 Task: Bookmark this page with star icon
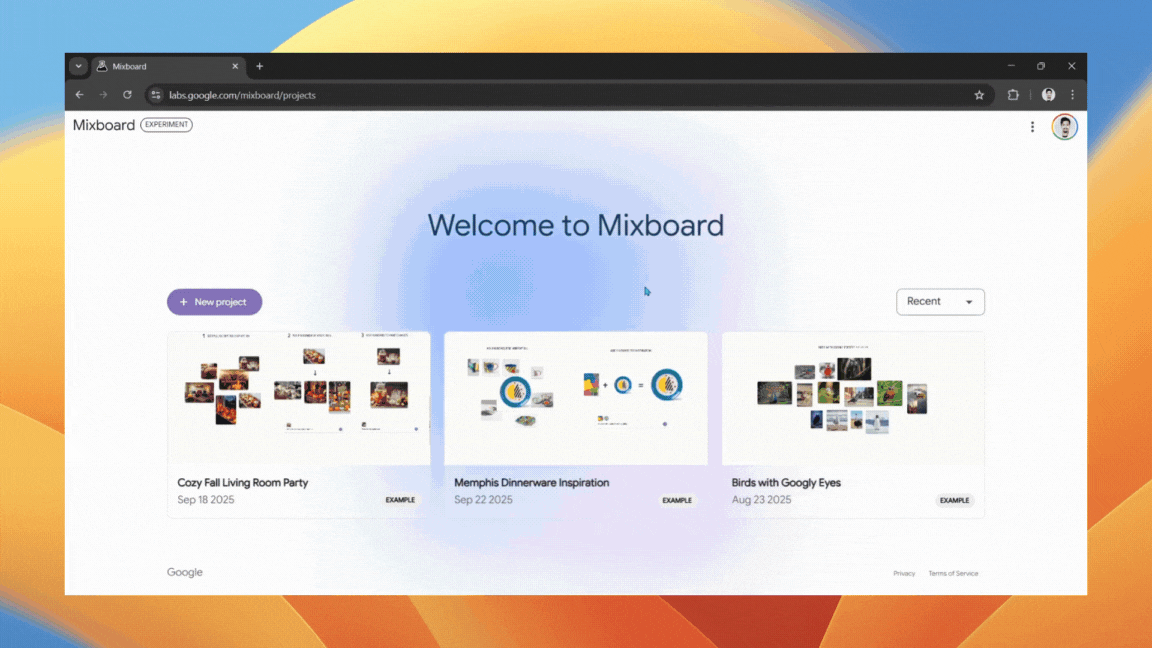[979, 95]
